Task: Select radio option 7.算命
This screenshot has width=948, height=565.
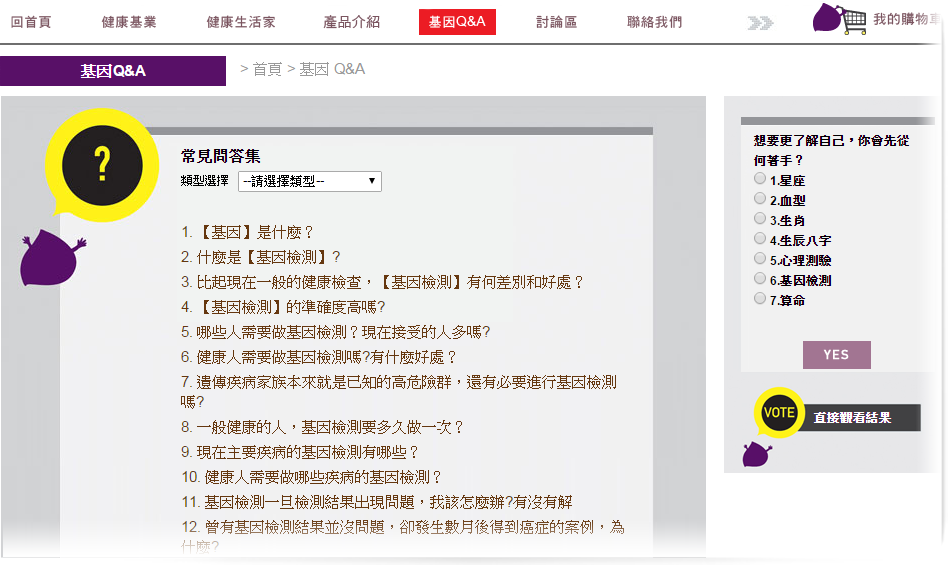Action: 760,298
